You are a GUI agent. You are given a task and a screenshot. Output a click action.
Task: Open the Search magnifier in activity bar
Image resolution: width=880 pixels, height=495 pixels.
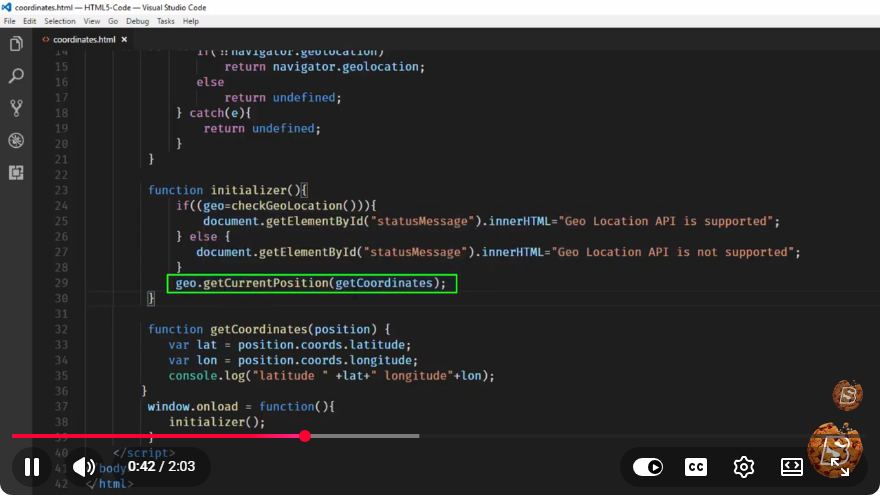tap(16, 76)
